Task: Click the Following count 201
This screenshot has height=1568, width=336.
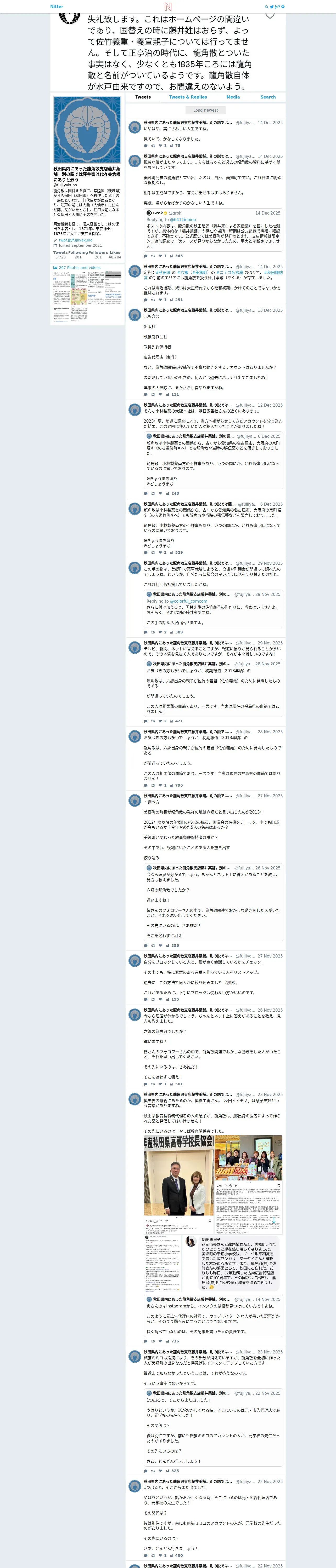Action: point(78,257)
